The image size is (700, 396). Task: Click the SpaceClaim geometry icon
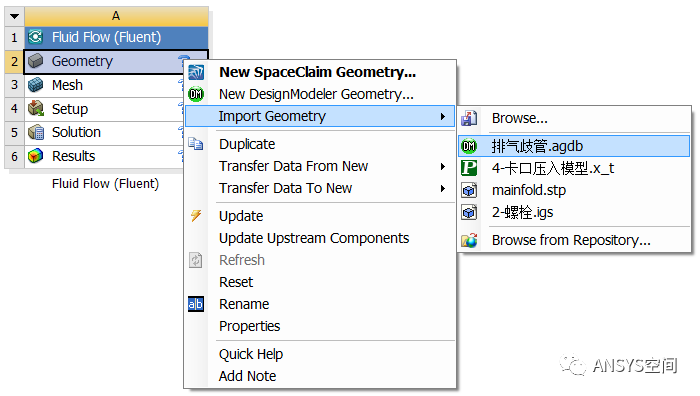196,72
